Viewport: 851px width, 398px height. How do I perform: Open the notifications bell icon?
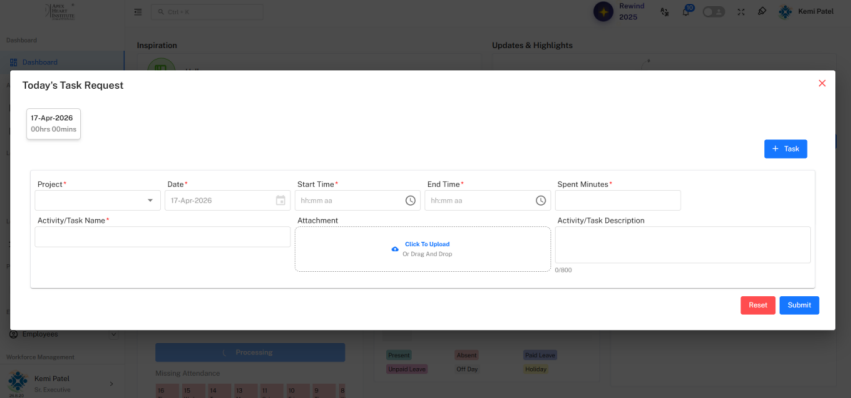point(686,12)
